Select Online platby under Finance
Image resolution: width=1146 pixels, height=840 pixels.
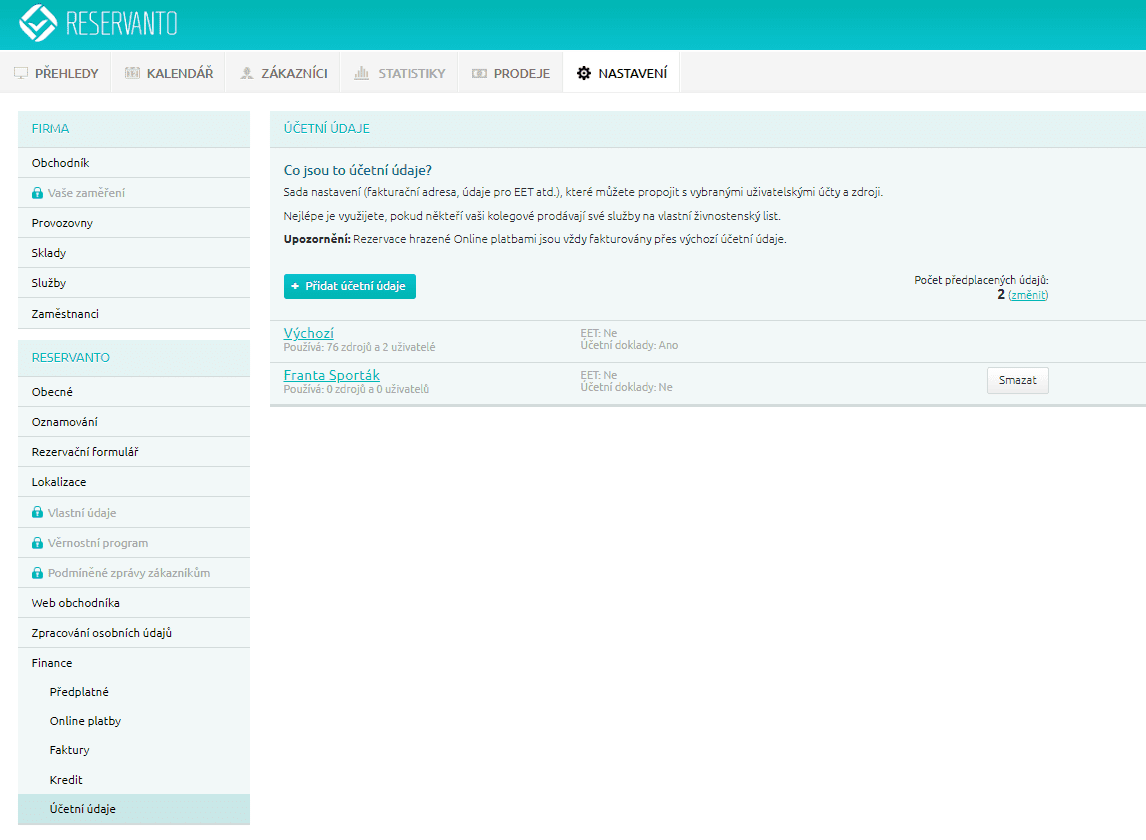coord(85,721)
